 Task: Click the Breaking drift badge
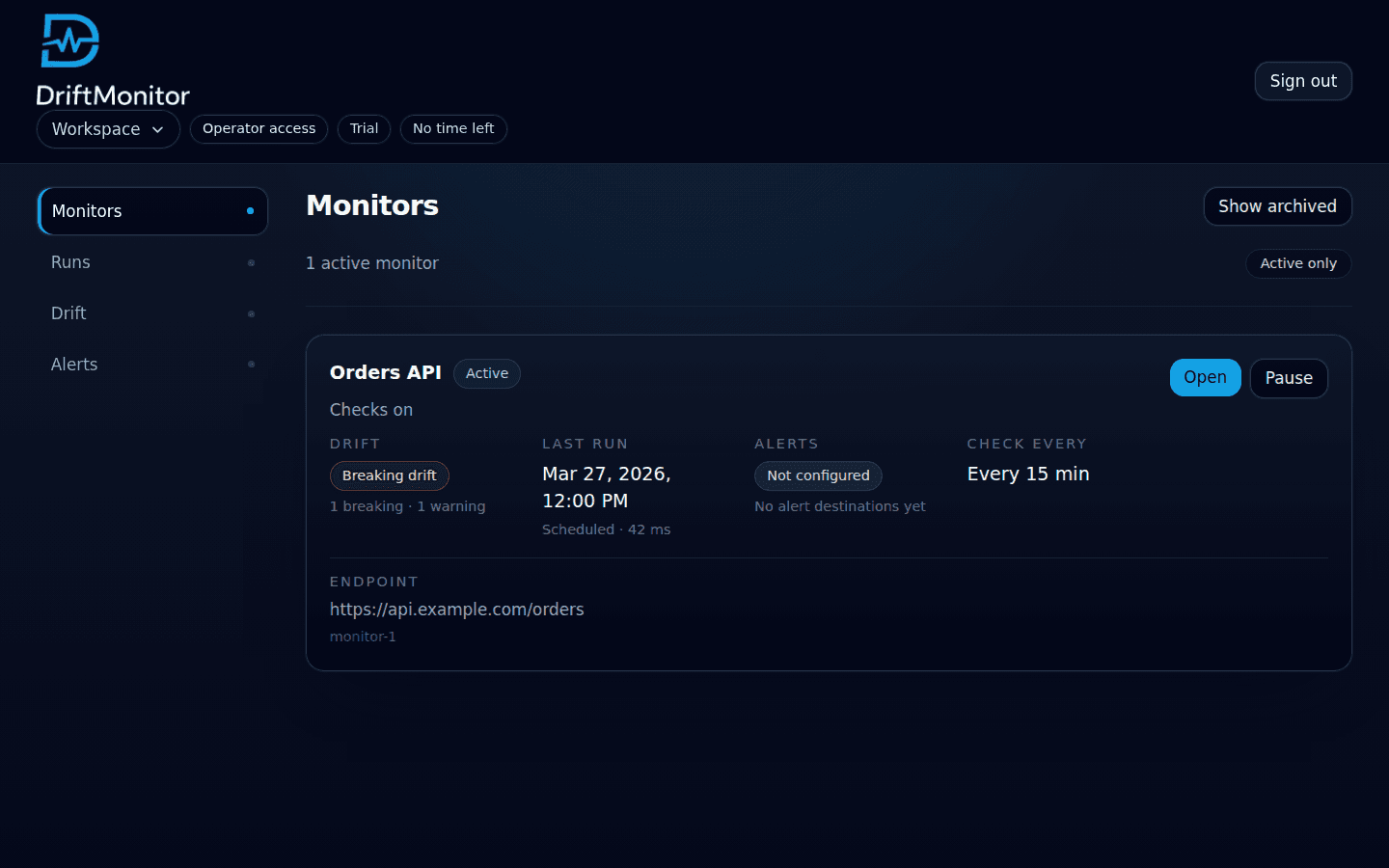[x=389, y=475]
